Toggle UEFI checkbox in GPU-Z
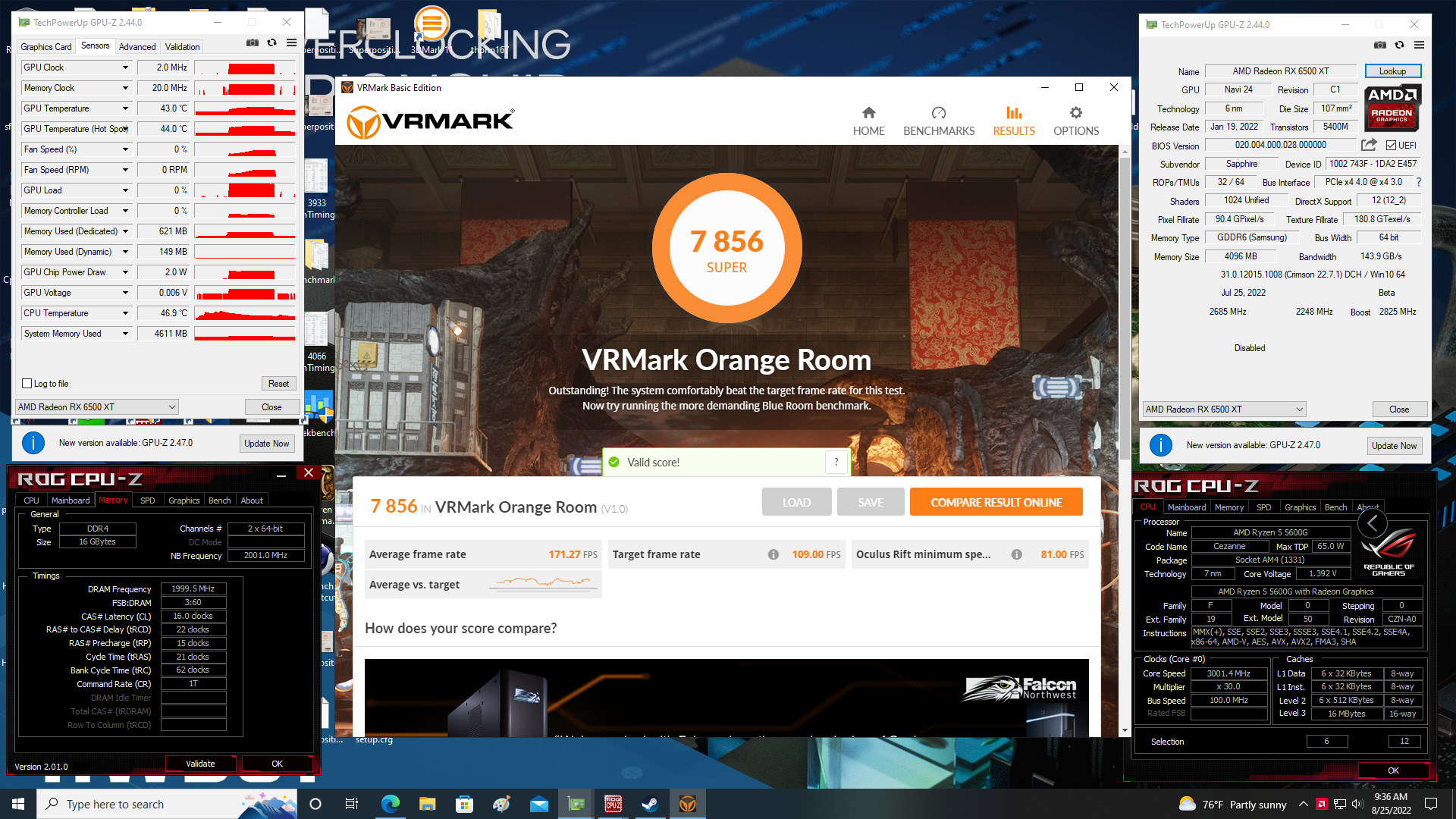The image size is (1456, 819). (x=1391, y=146)
